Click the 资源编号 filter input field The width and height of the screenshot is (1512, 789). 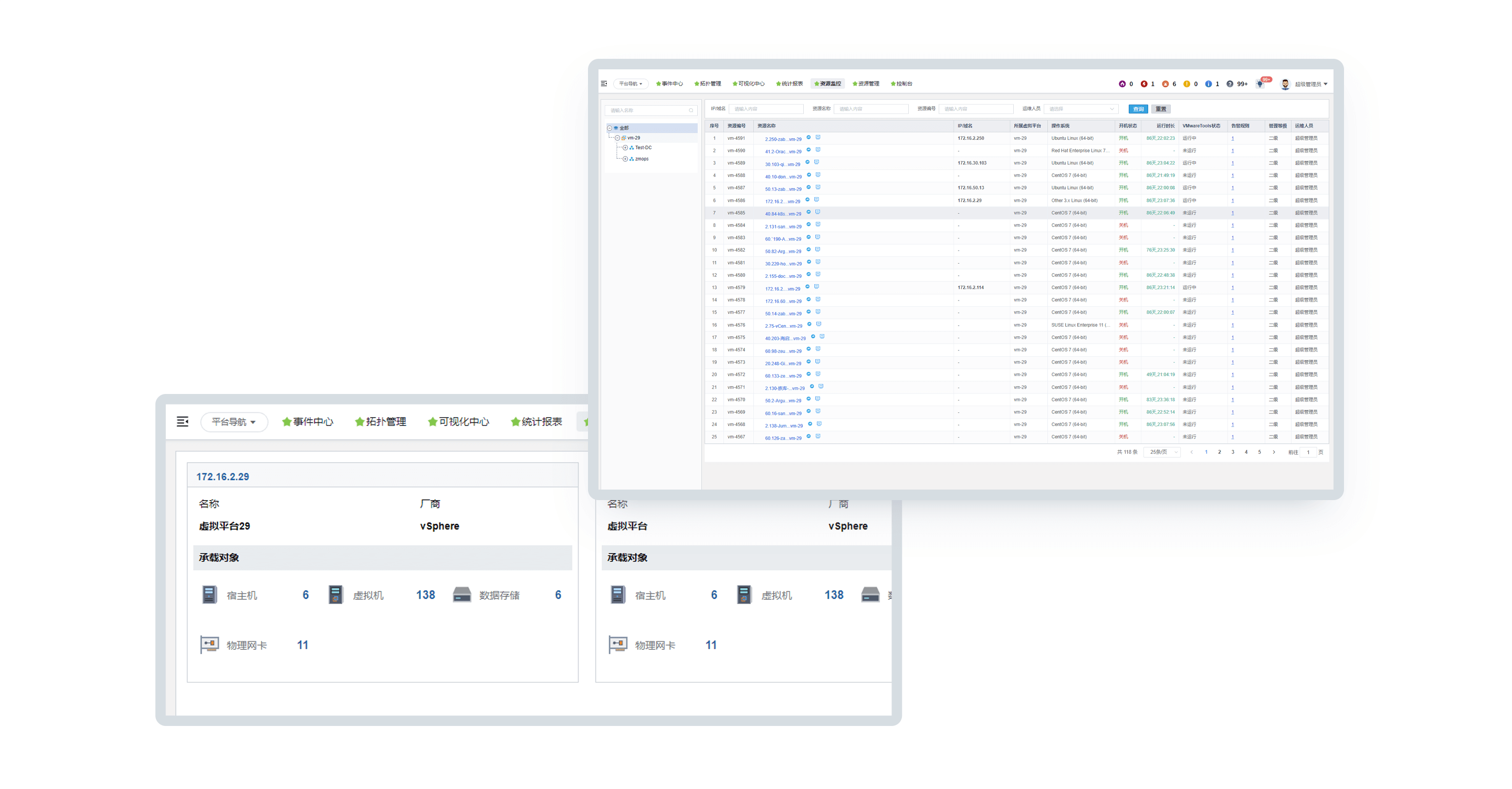point(976,109)
